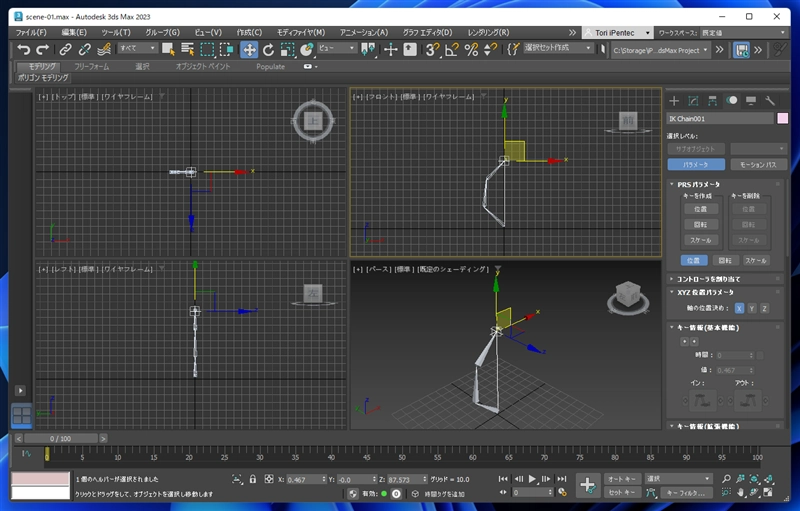Click the モーション パス button
The width and height of the screenshot is (800, 511).
coord(758,165)
